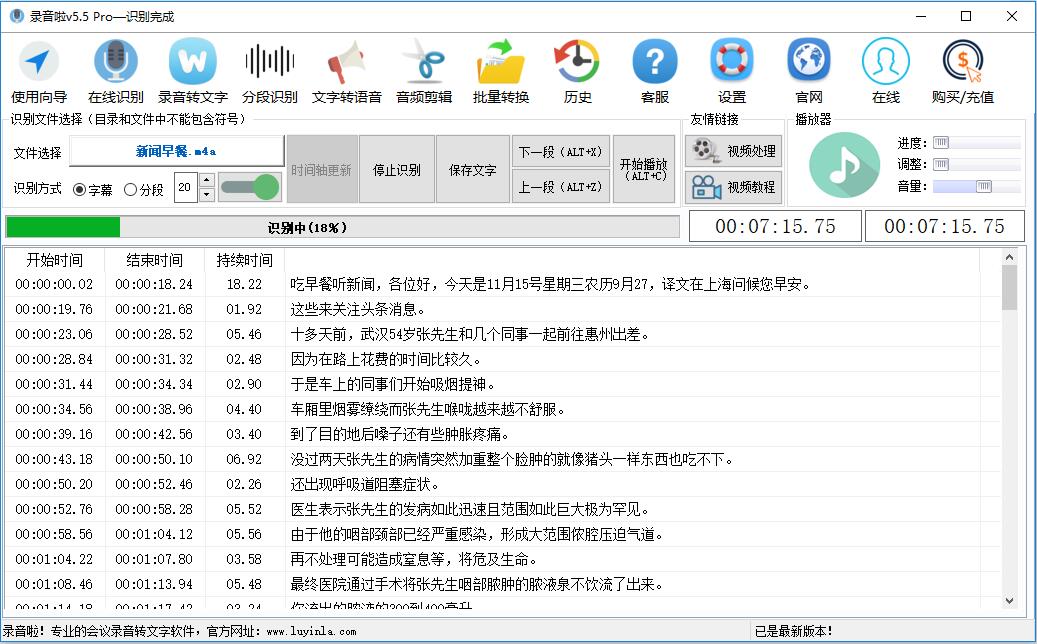The width and height of the screenshot is (1037, 644).
Task: Launch 录音转文字 tool
Action: click(x=192, y=71)
